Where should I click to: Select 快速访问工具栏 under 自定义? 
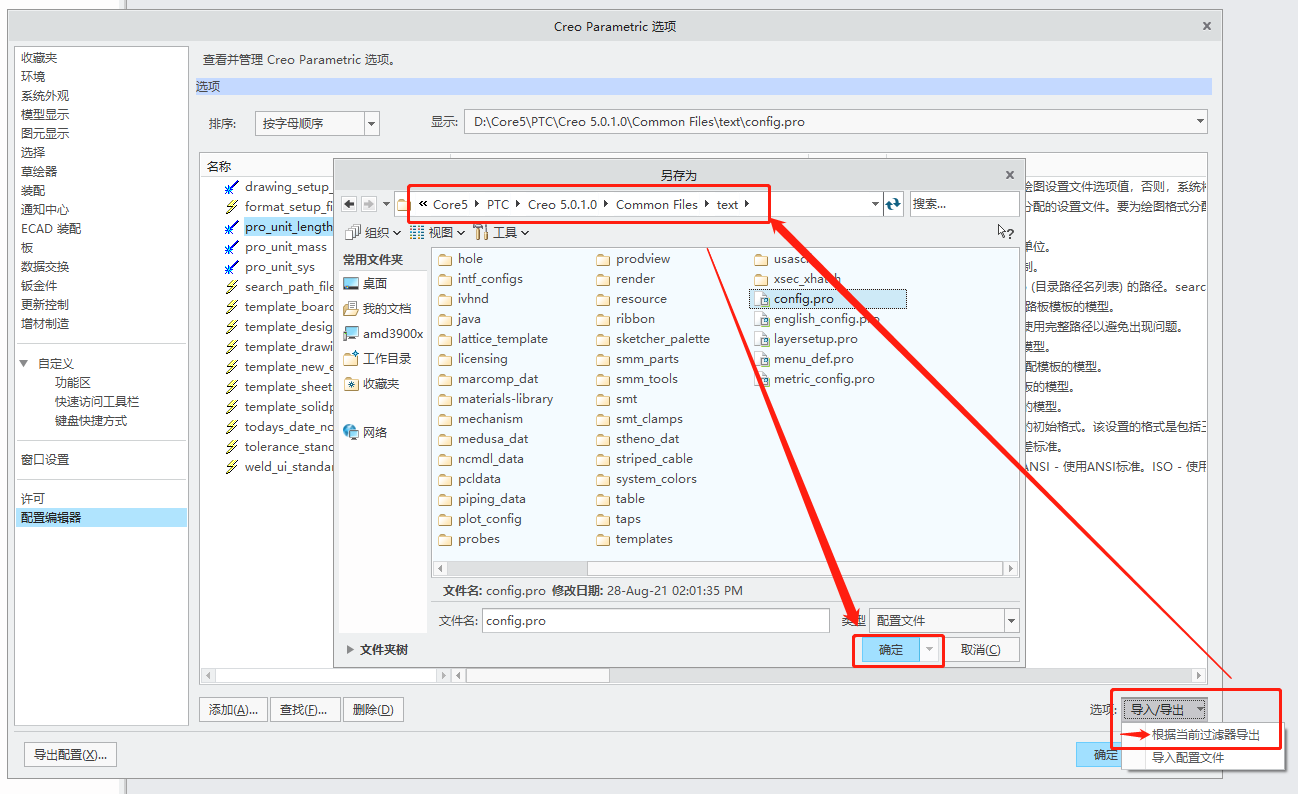point(97,402)
